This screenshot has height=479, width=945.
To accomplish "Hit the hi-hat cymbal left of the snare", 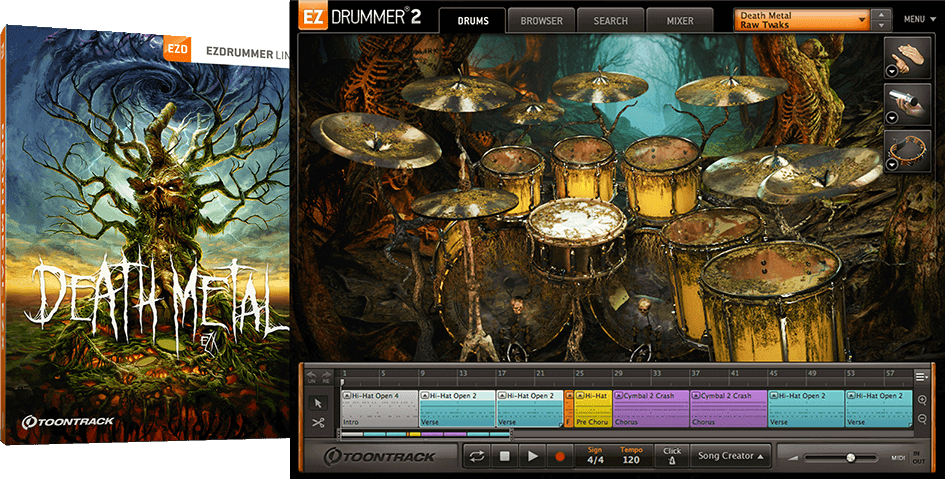I will click(464, 204).
